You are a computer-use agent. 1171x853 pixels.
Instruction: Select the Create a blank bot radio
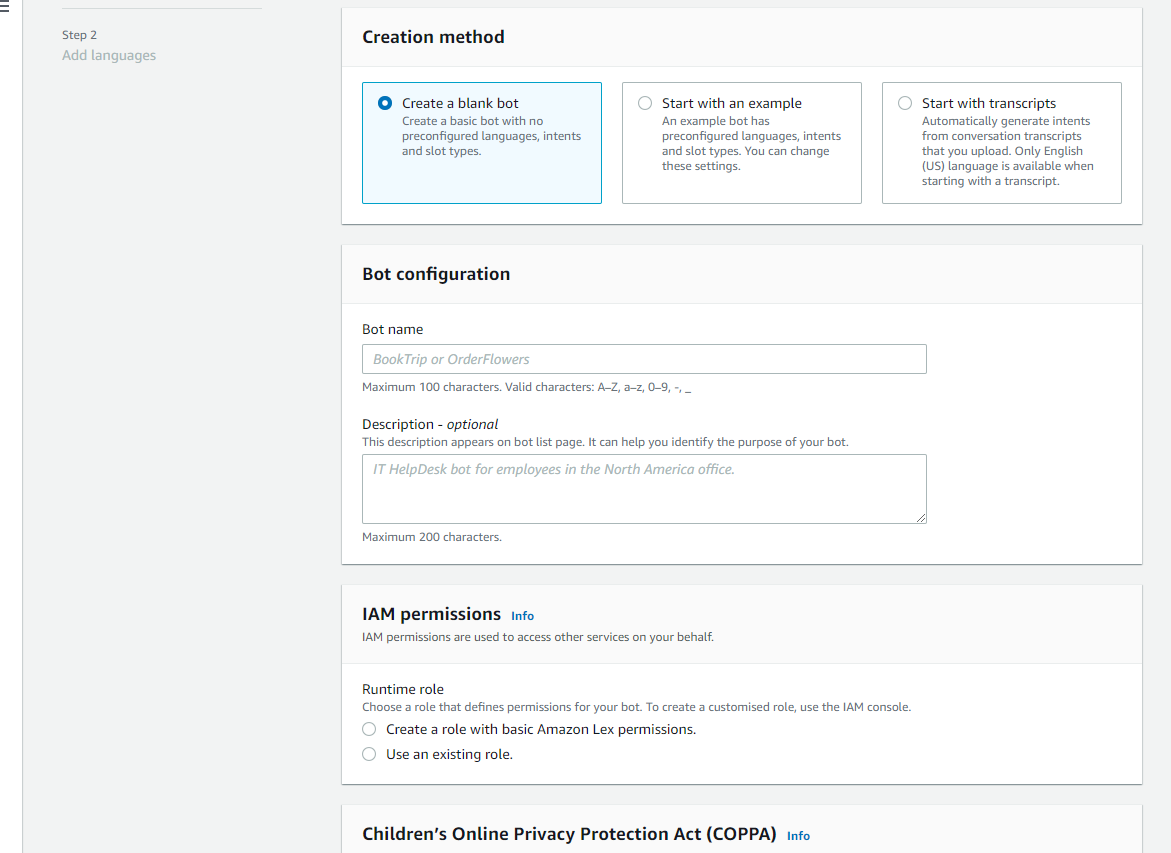click(x=385, y=103)
